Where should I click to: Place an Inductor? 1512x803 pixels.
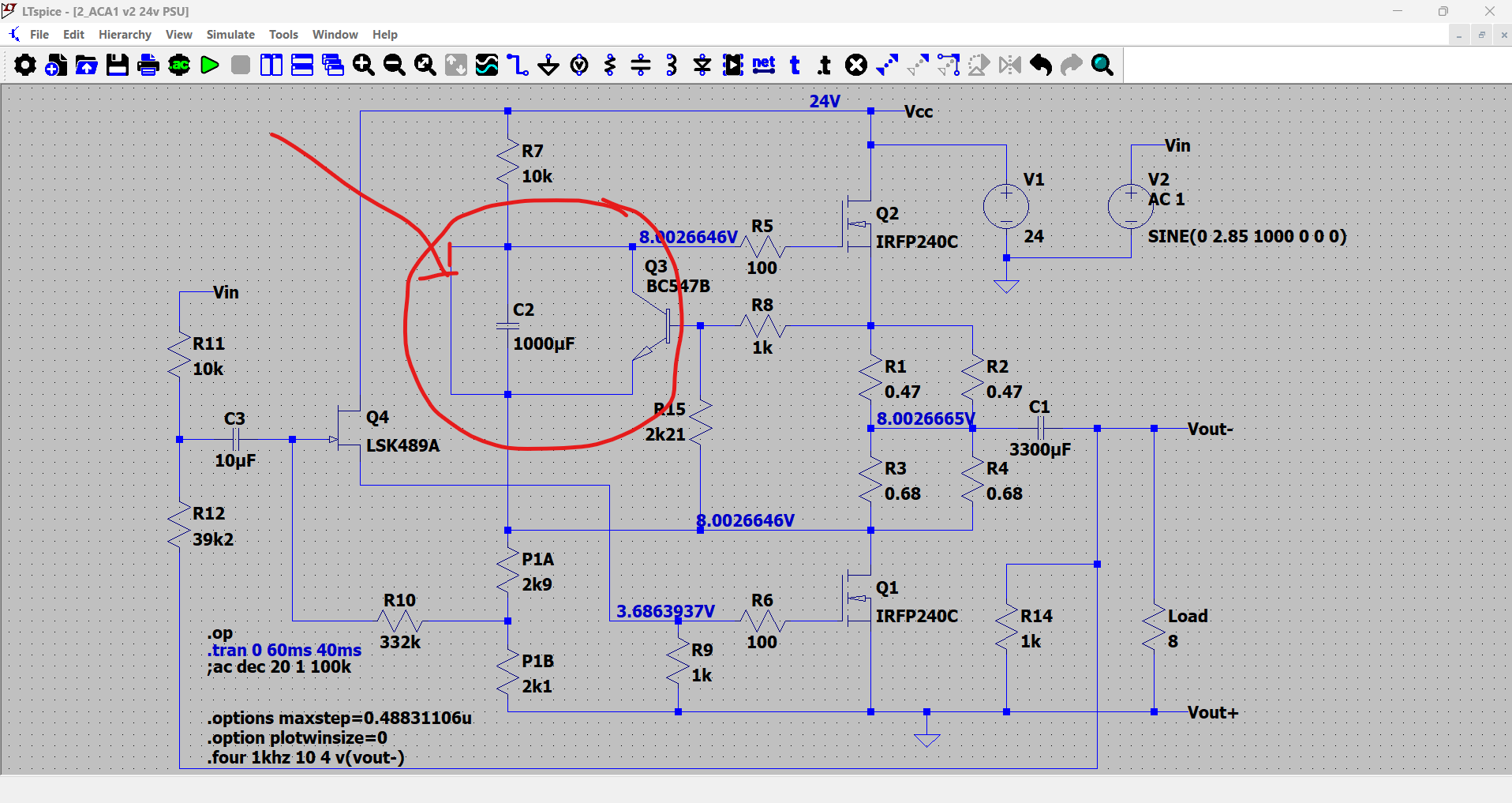pos(672,65)
